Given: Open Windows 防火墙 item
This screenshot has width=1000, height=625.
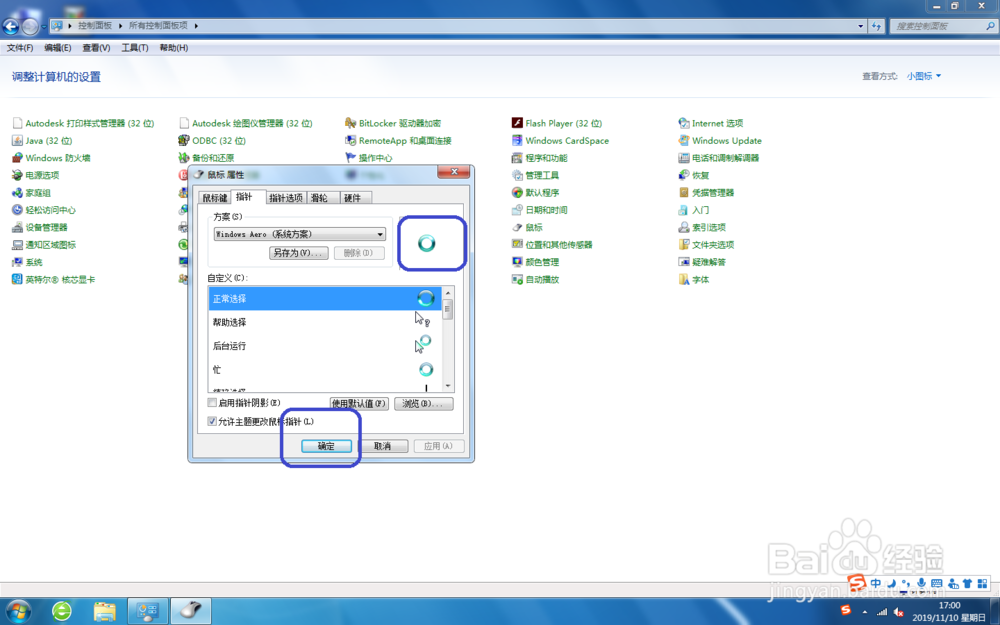Looking at the screenshot, I should coord(51,158).
